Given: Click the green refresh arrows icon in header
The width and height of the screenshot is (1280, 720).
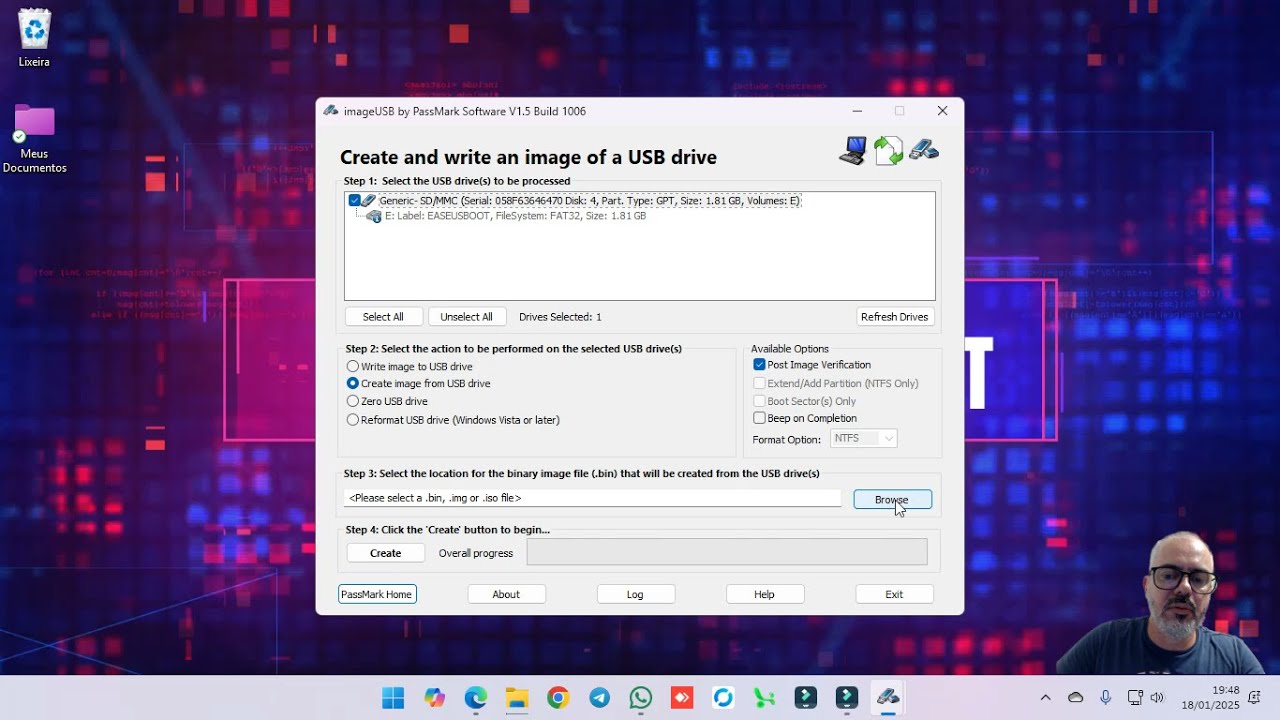Looking at the screenshot, I should point(888,151).
